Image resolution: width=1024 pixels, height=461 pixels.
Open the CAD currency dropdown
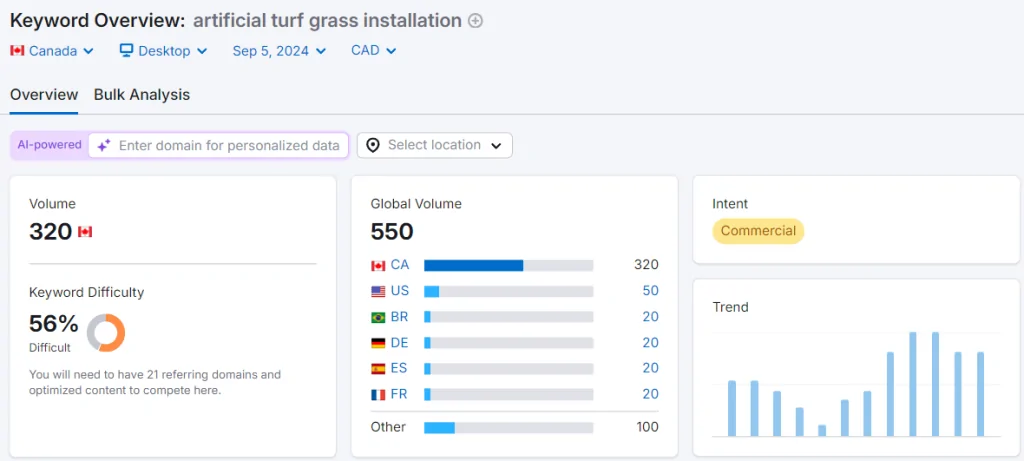coord(374,50)
